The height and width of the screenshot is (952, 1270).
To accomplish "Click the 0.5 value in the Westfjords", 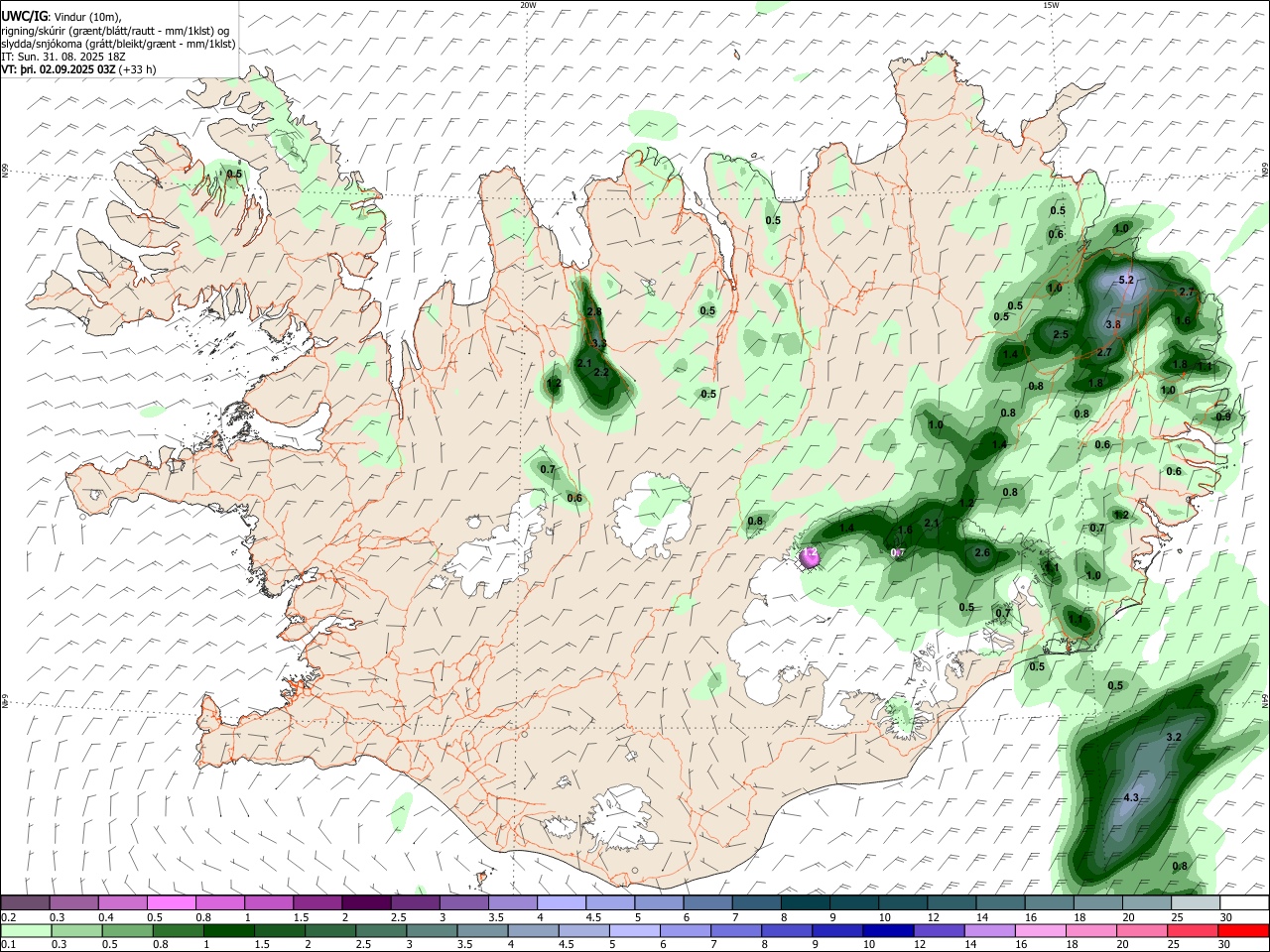I will [x=234, y=174].
